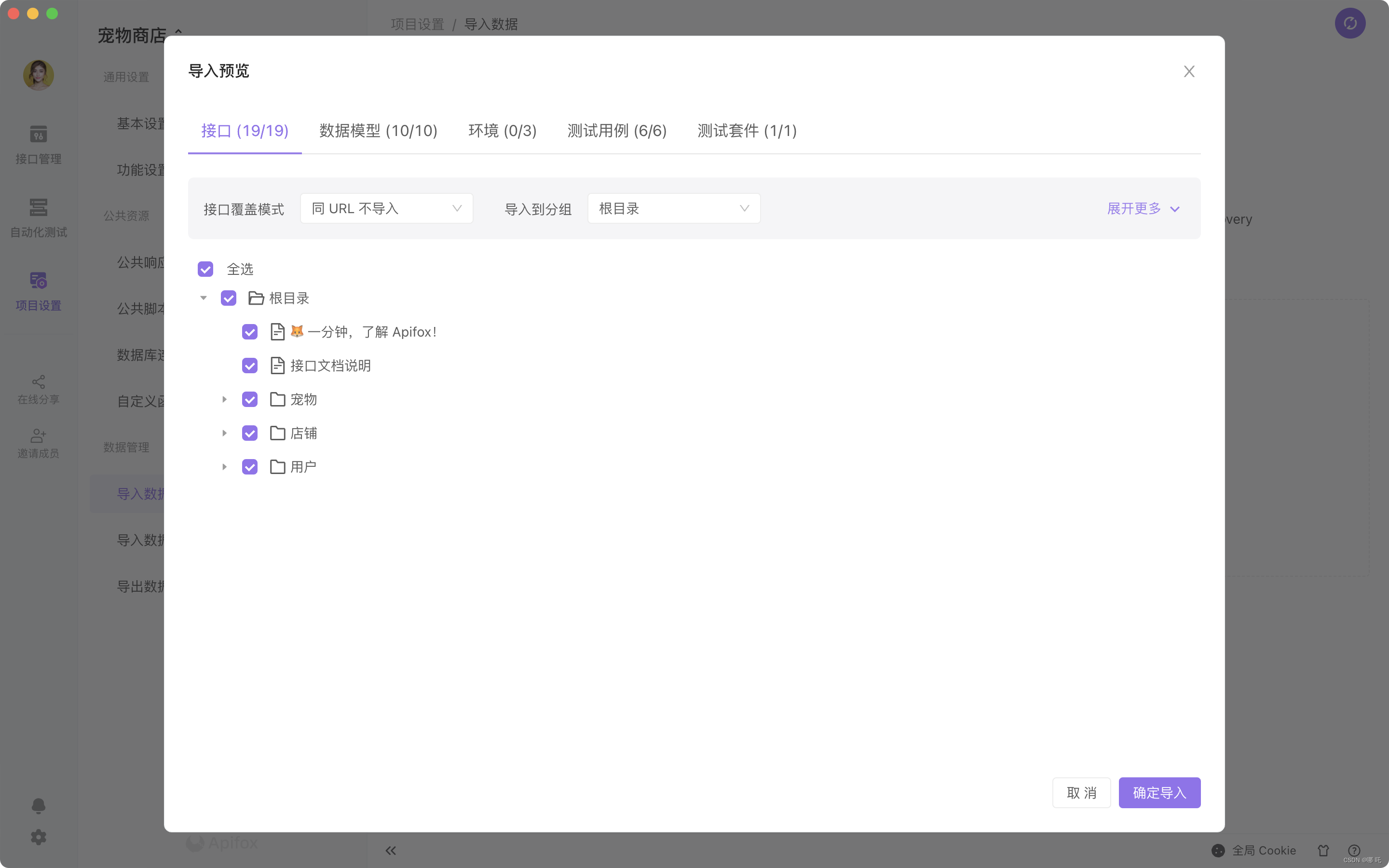1389x868 pixels.
Task: Click the 导入到分组 根目录 dropdown
Action: click(673, 208)
